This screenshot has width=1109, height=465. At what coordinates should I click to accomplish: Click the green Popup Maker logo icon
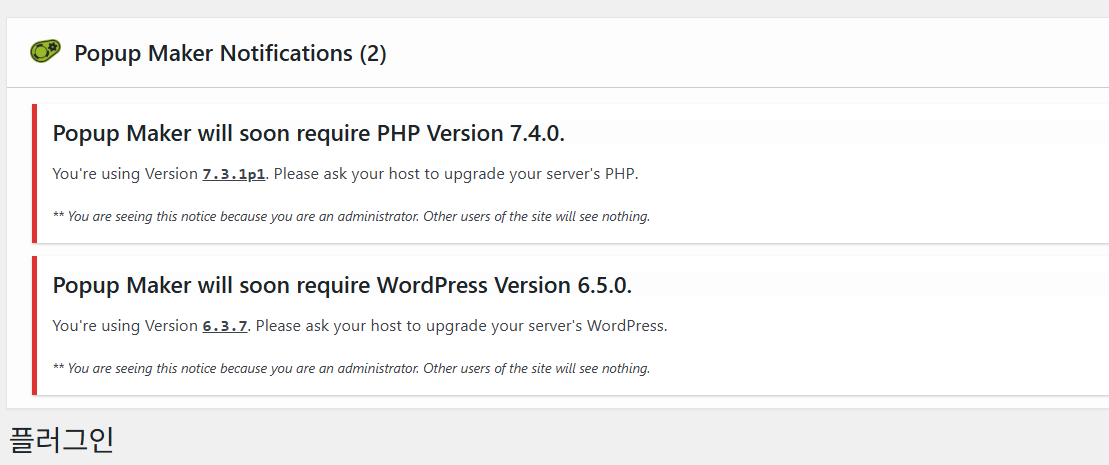(x=45, y=52)
